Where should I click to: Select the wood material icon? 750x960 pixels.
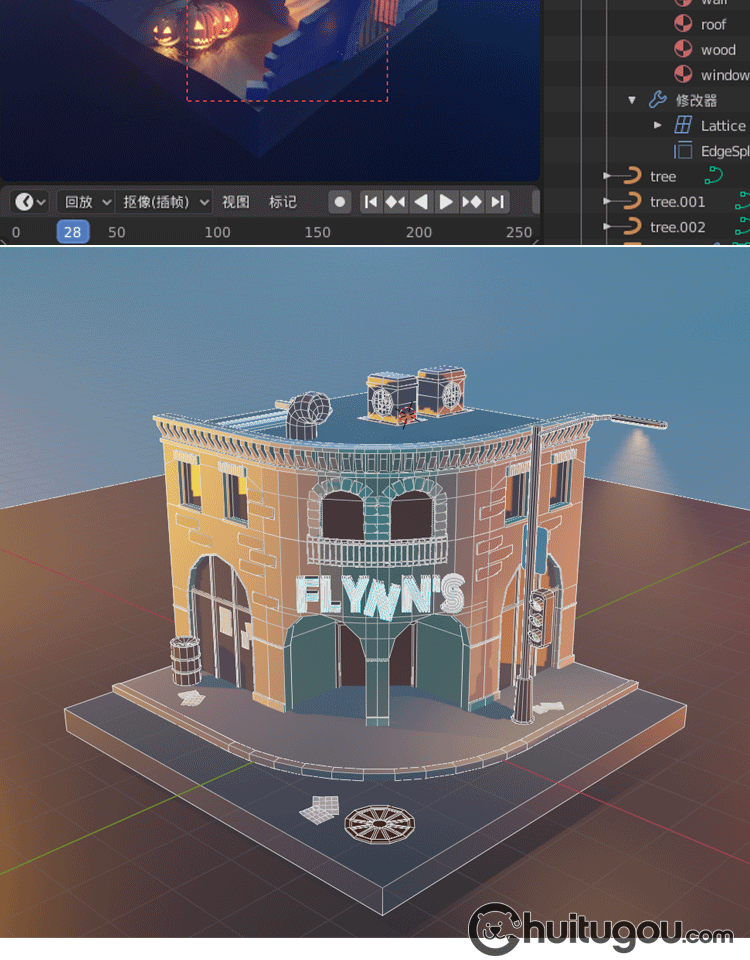pyautogui.click(x=683, y=49)
